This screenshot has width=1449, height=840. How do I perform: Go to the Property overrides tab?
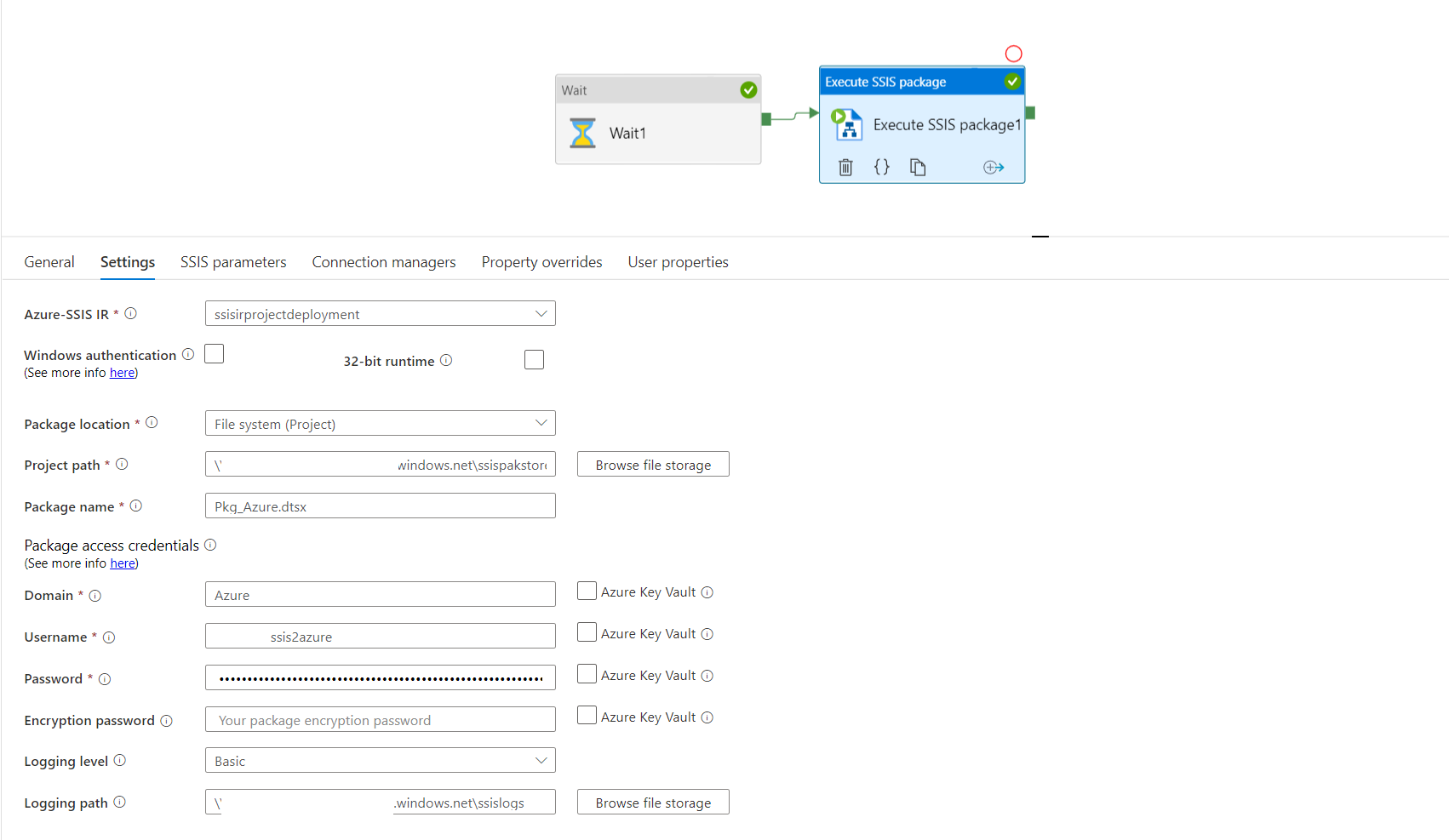pyautogui.click(x=542, y=262)
